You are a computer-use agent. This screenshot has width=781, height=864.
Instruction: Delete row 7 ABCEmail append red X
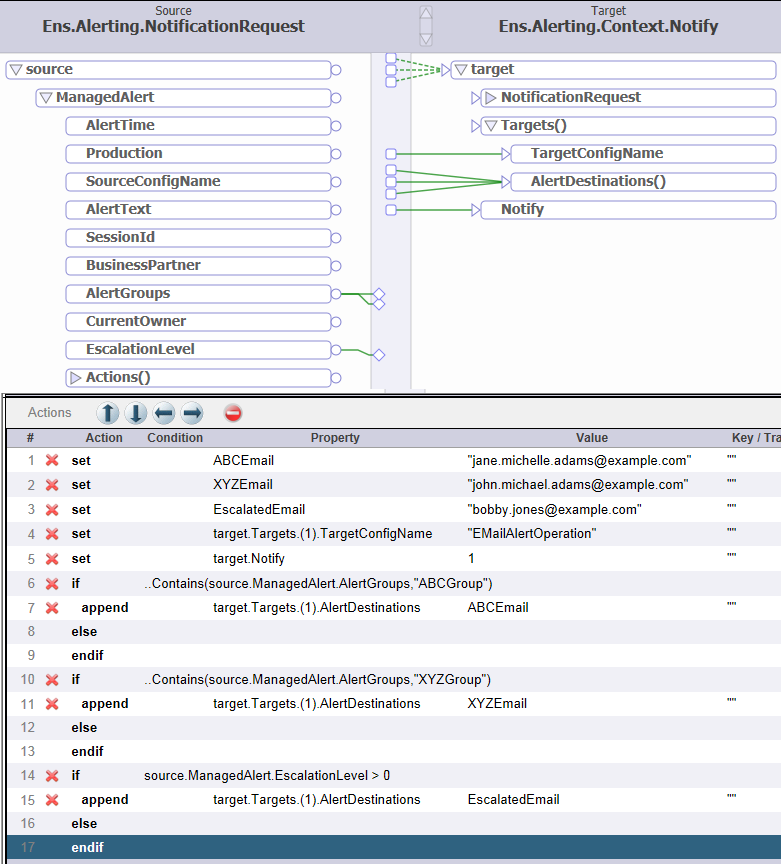pyautogui.click(x=52, y=608)
